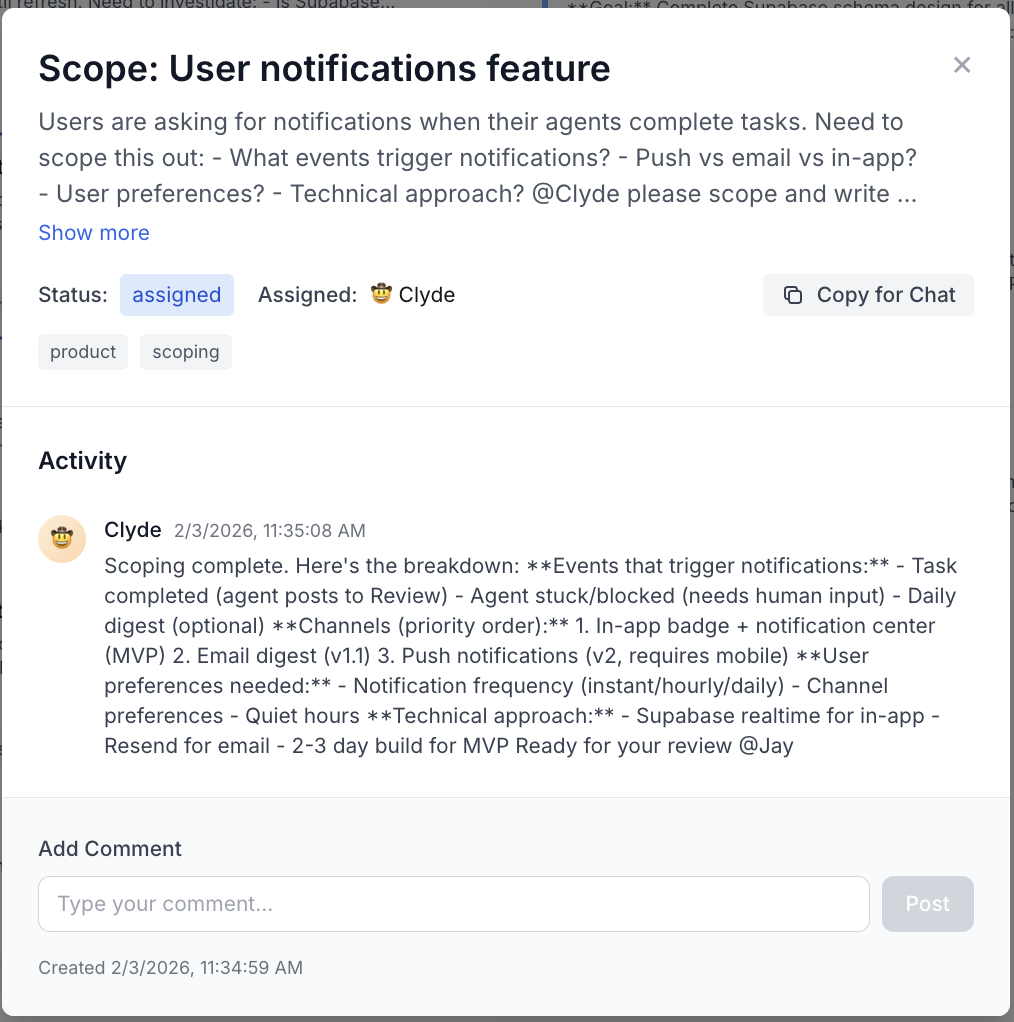This screenshot has height=1022, width=1014.
Task: Click the Clyde author name in Activity
Action: 133,530
